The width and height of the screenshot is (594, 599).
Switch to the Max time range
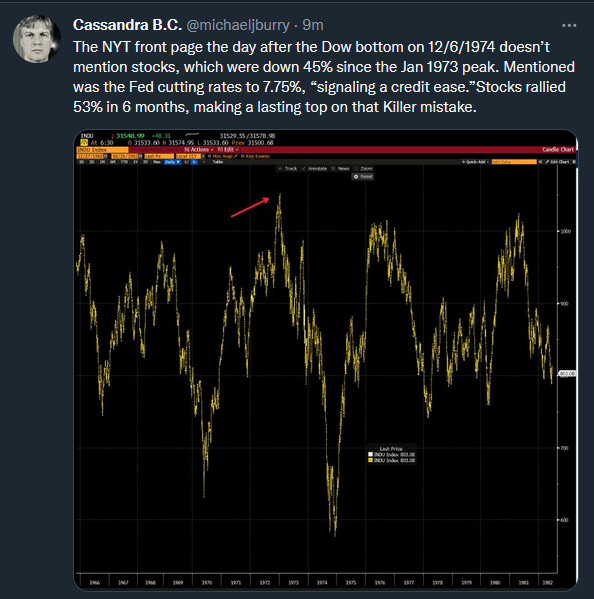pyautogui.click(x=157, y=162)
